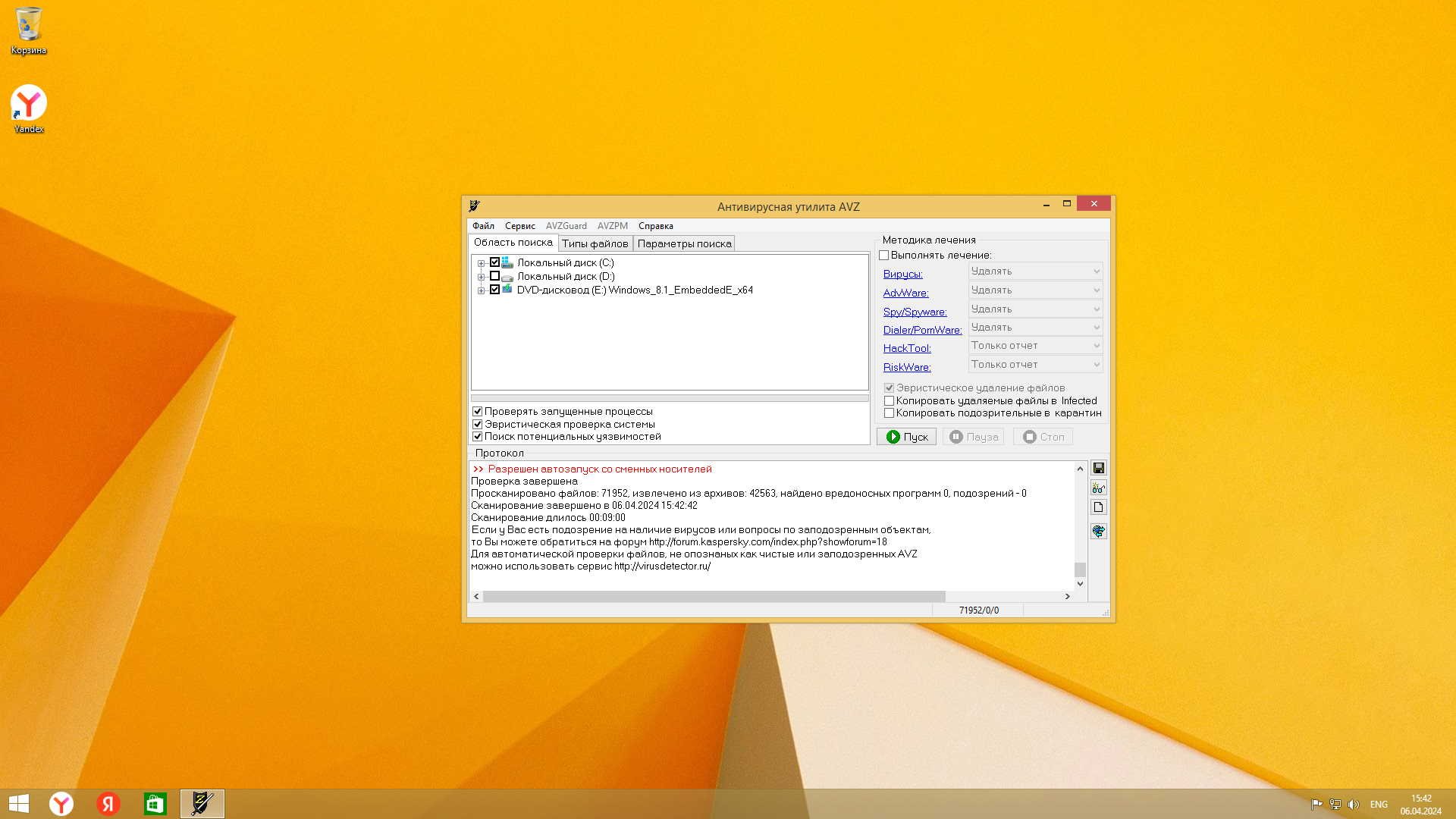The width and height of the screenshot is (1456, 819).
Task: Click the RiskWare link
Action: (907, 367)
